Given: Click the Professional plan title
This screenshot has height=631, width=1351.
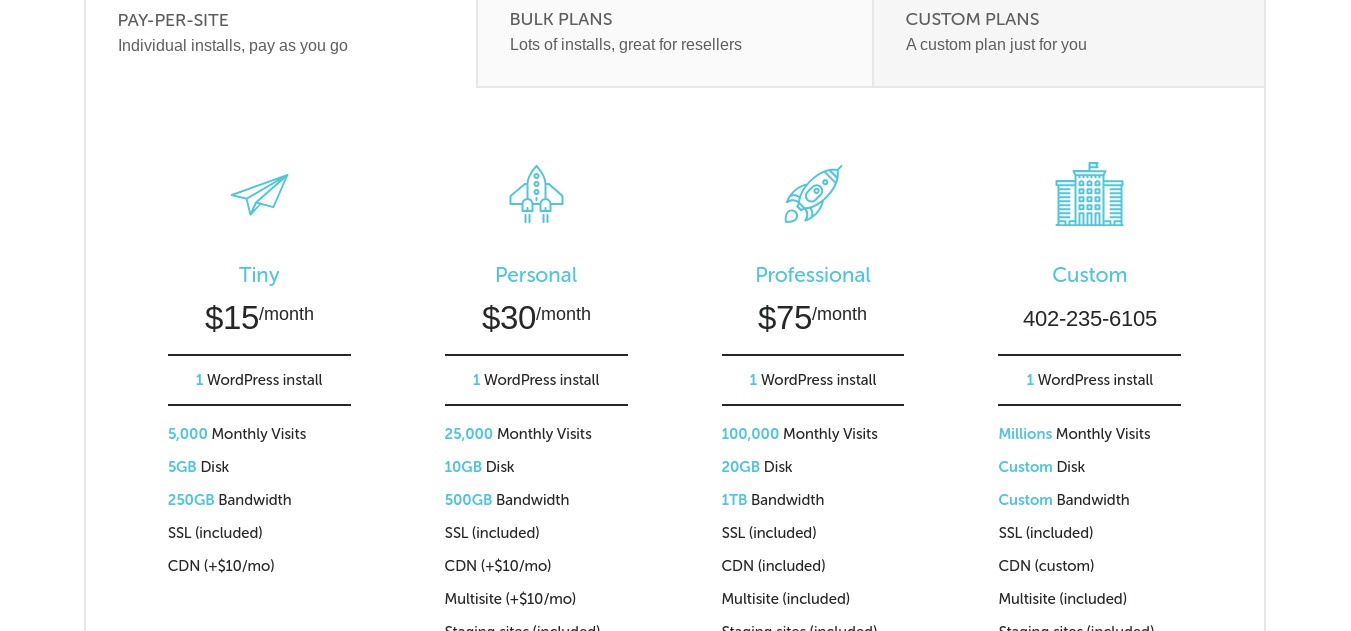Looking at the screenshot, I should point(812,275).
